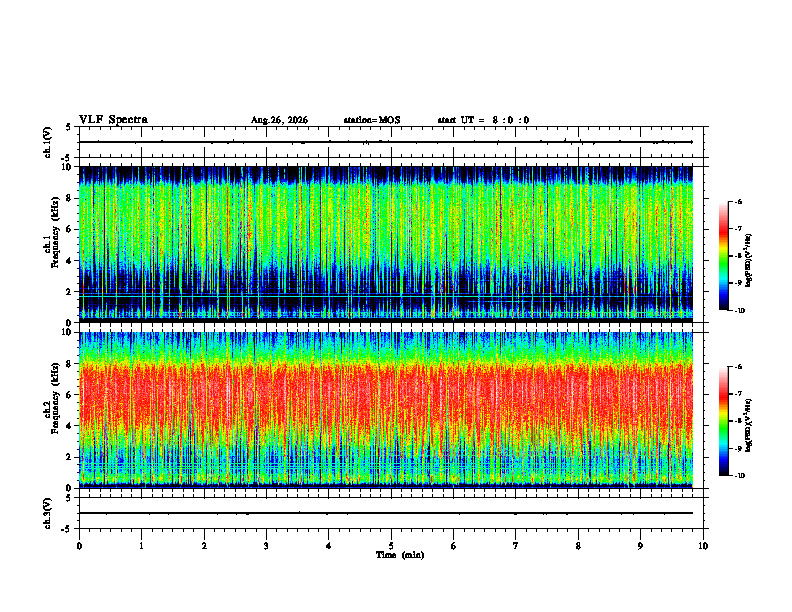Image resolution: width=792 pixels, height=612 pixels.
Task: Click the "VLF Spectra" plot title
Action: tap(113, 120)
